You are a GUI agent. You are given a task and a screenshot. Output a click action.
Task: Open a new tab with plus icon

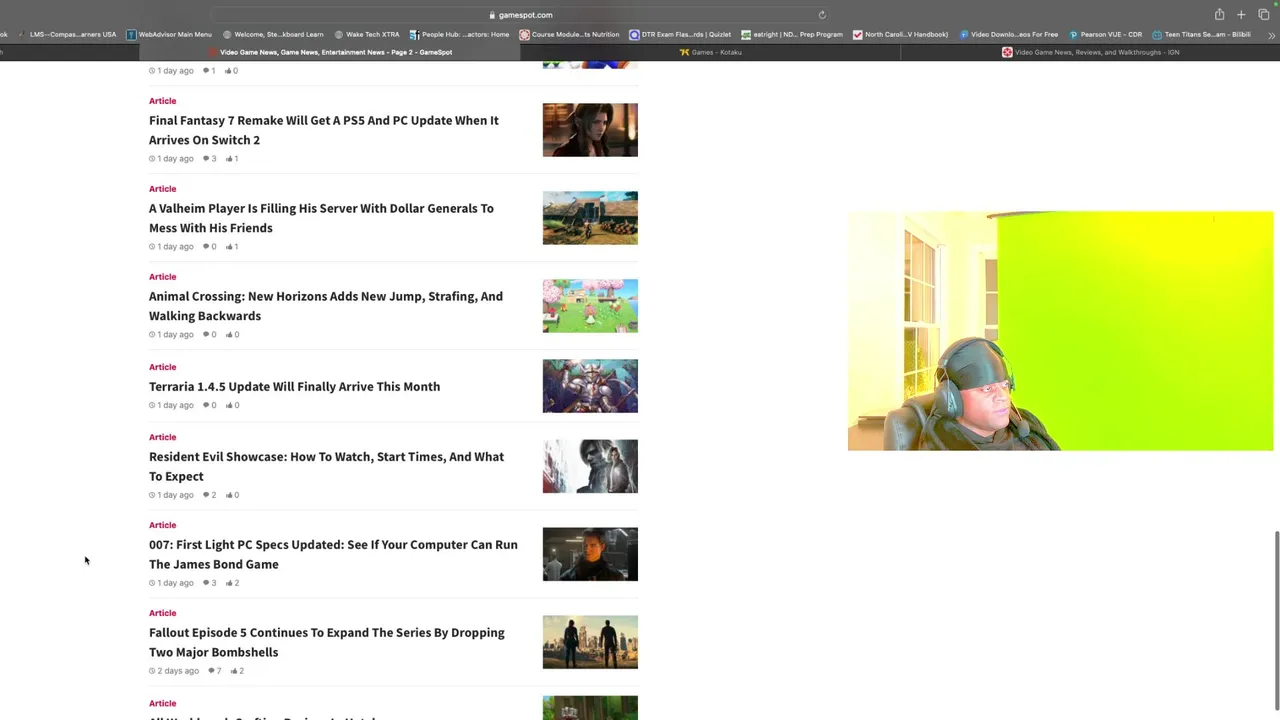pyautogui.click(x=1241, y=14)
